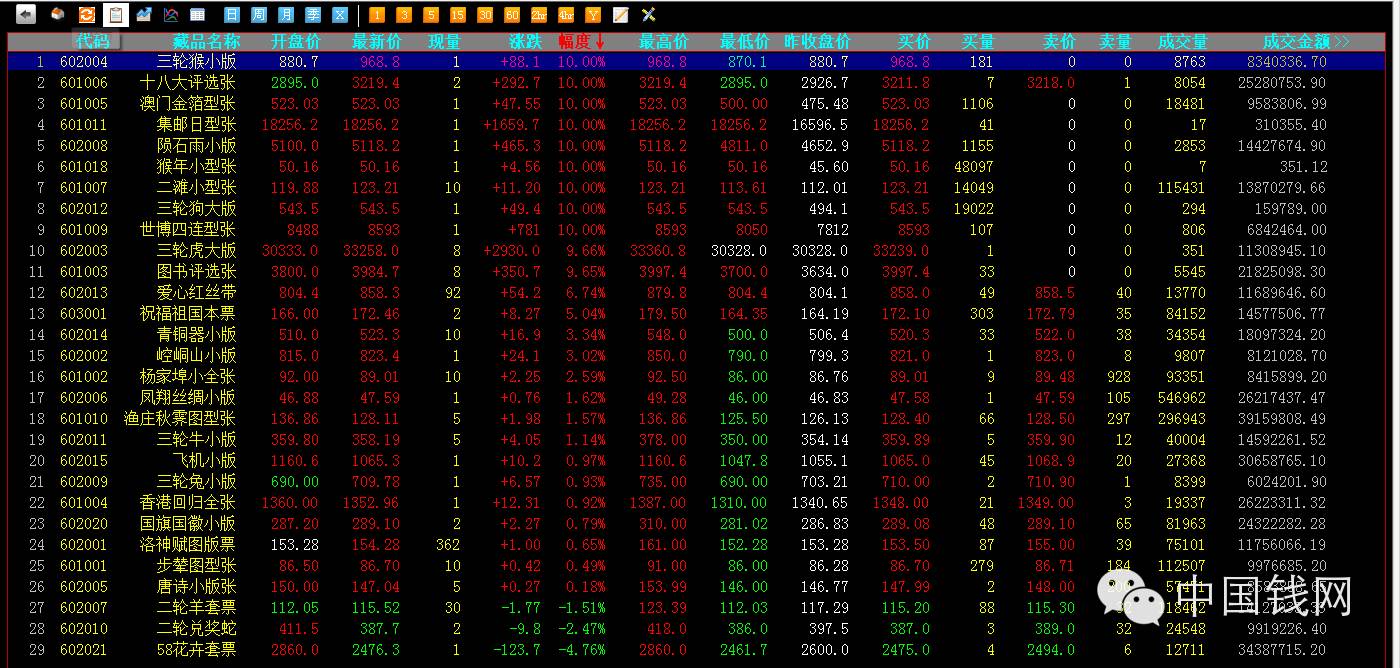Open the tools settings icon
Viewport: 1400px width, 668px height.
(648, 15)
